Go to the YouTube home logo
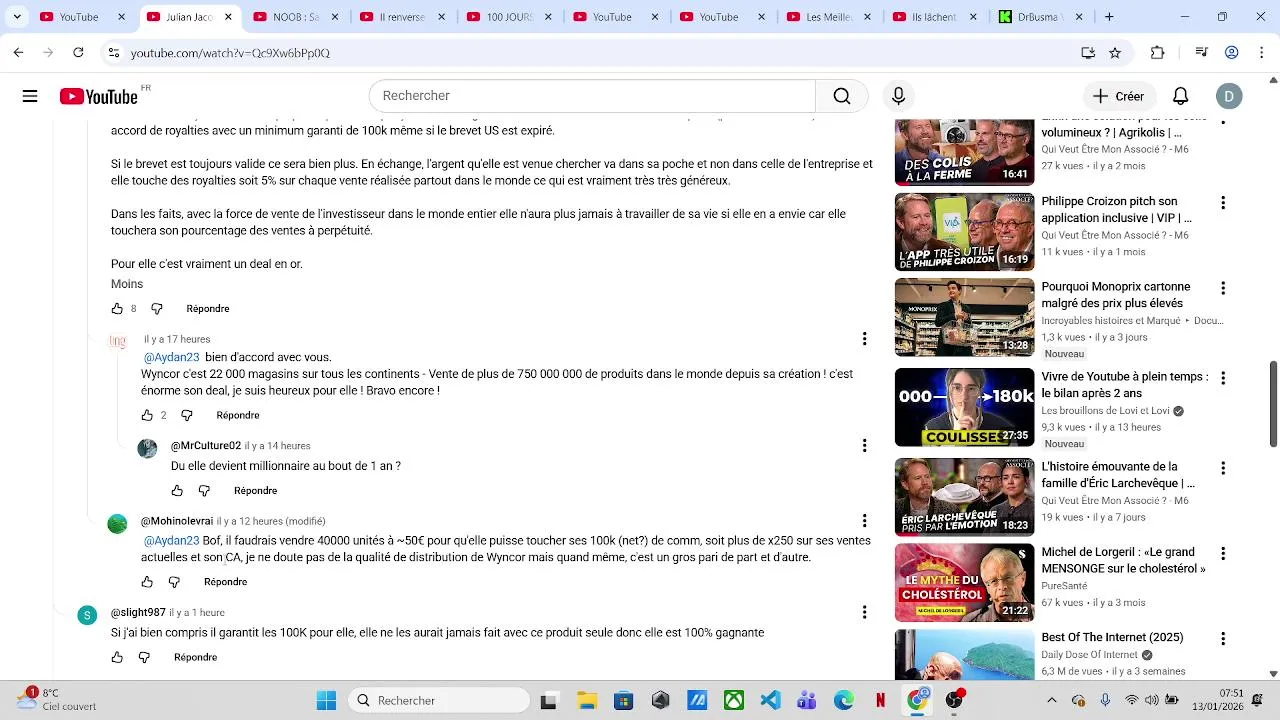Viewport: 1280px width, 720px height. [98, 96]
